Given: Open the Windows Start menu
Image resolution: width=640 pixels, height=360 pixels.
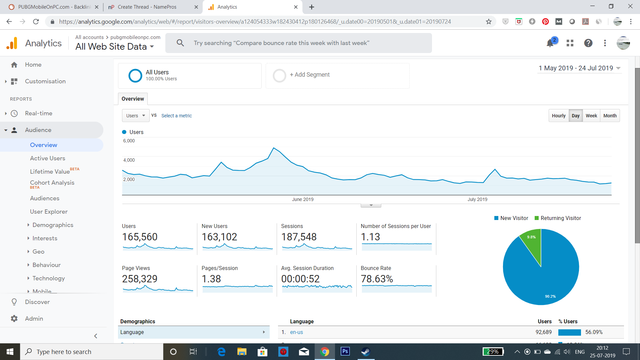Looking at the screenshot, I should point(10,351).
